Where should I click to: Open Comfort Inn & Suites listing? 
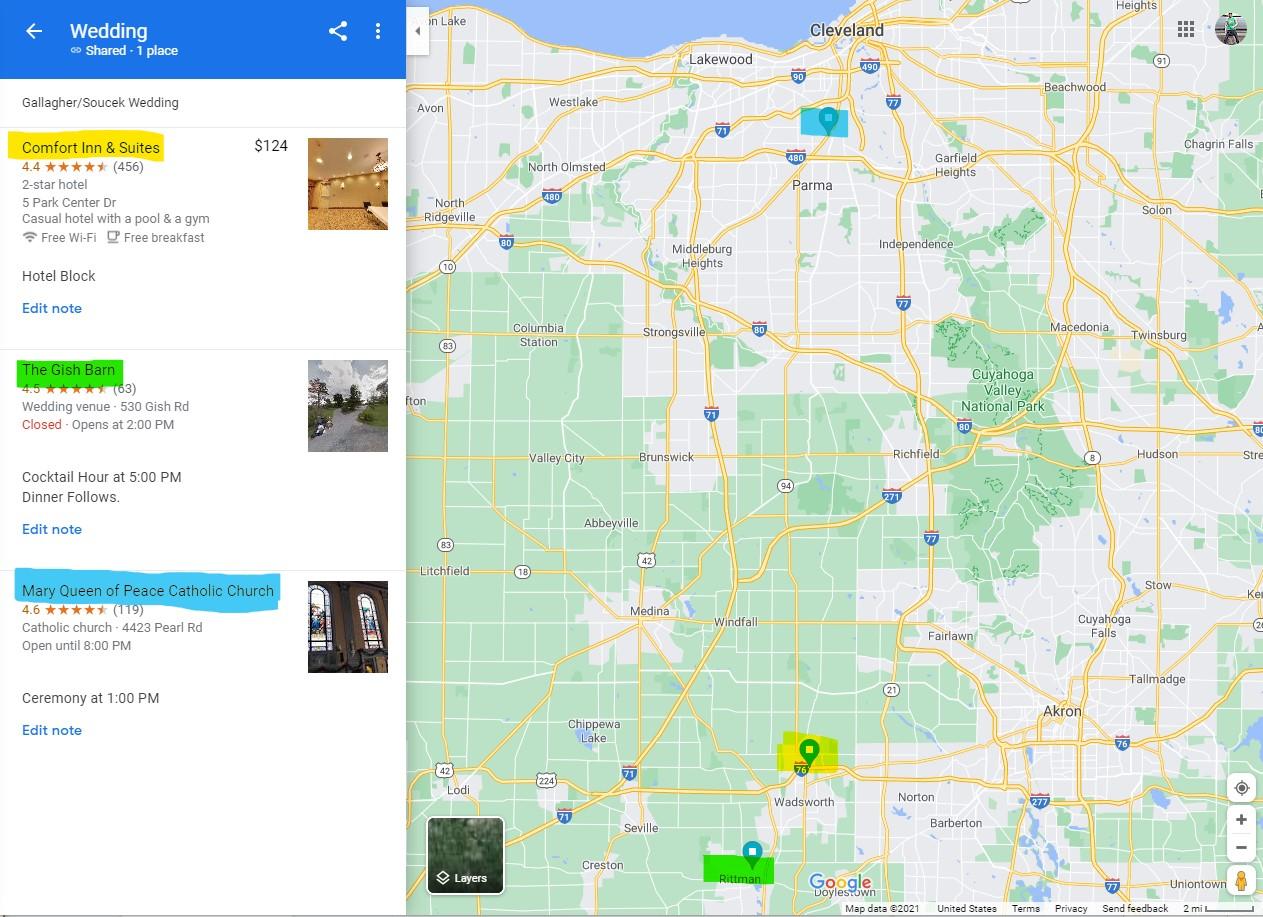[91, 148]
